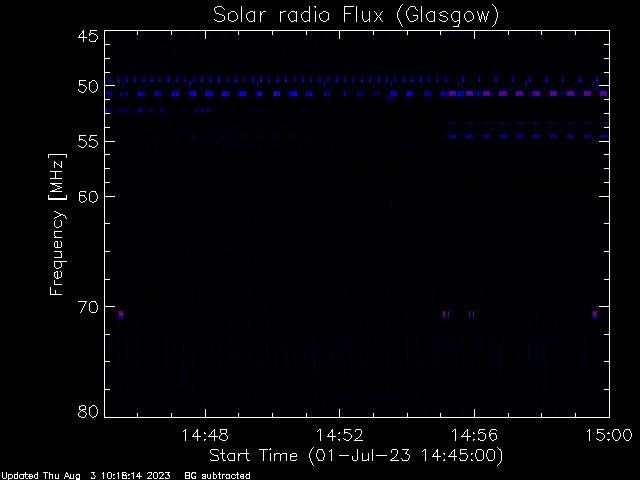The height and width of the screenshot is (480, 640).
Task: Click the red signal marker near 15:00 at 70 MHz
Action: click(x=595, y=314)
